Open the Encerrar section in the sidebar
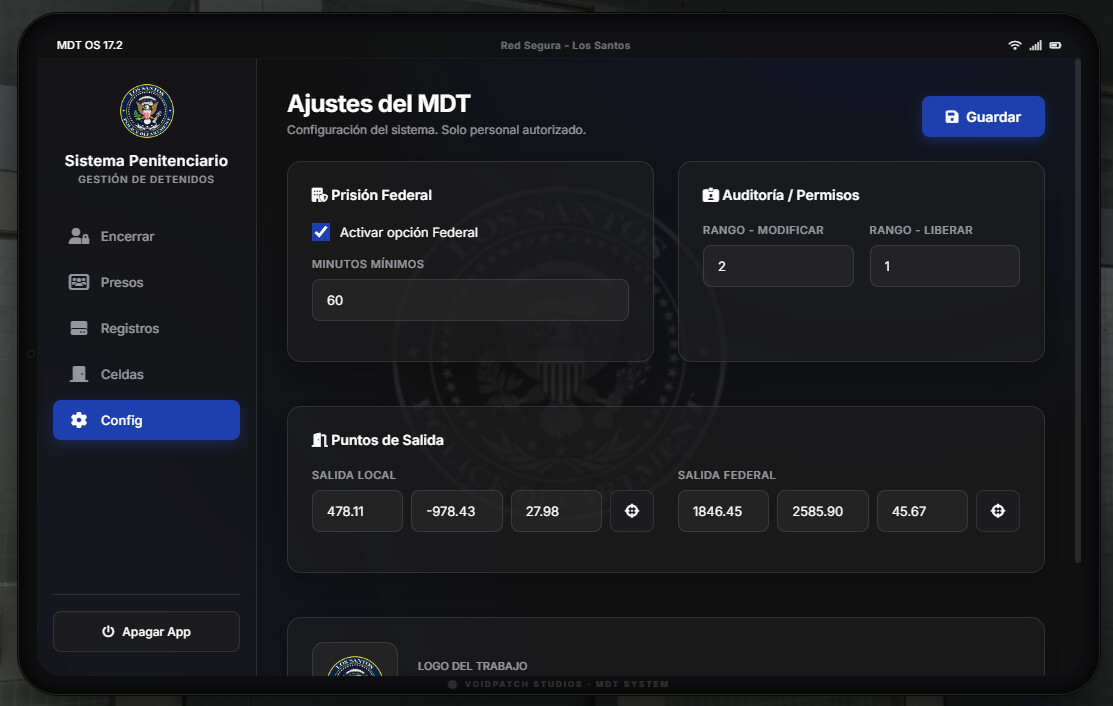The height and width of the screenshot is (706, 1113). click(x=146, y=236)
